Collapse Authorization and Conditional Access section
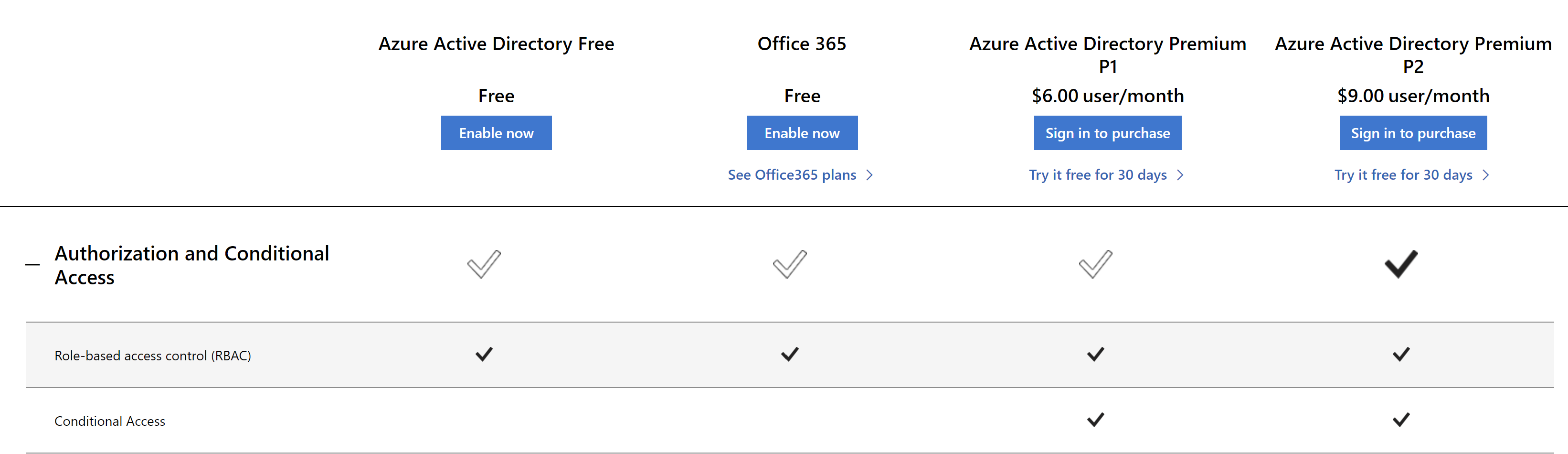 point(32,265)
